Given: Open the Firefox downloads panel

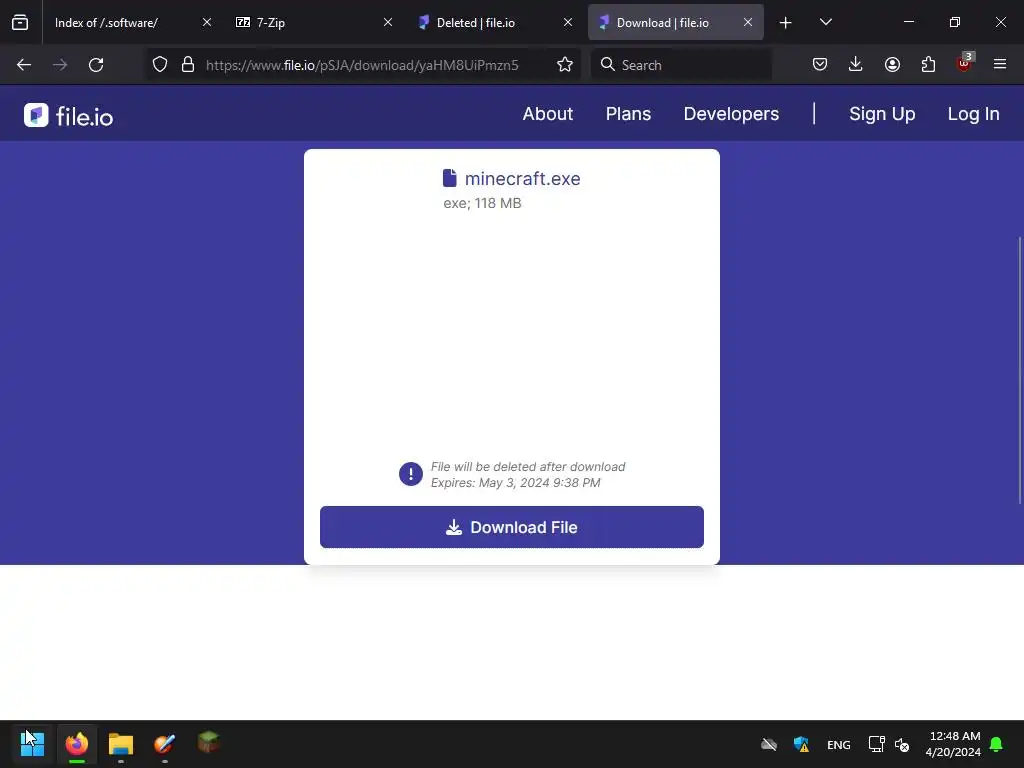Looking at the screenshot, I should click(x=856, y=65).
